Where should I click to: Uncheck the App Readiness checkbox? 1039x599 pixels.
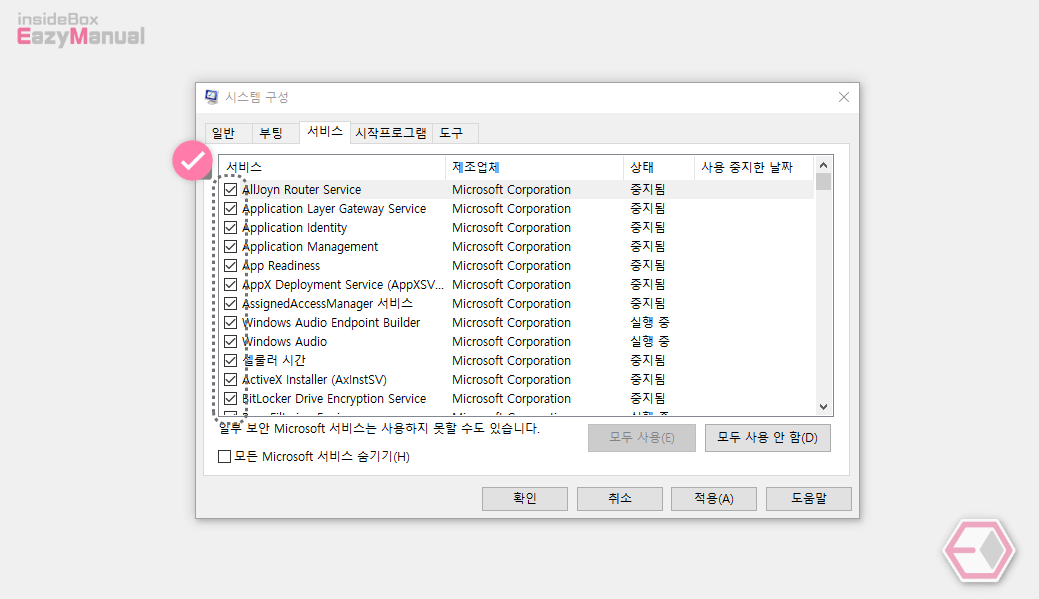click(231, 266)
